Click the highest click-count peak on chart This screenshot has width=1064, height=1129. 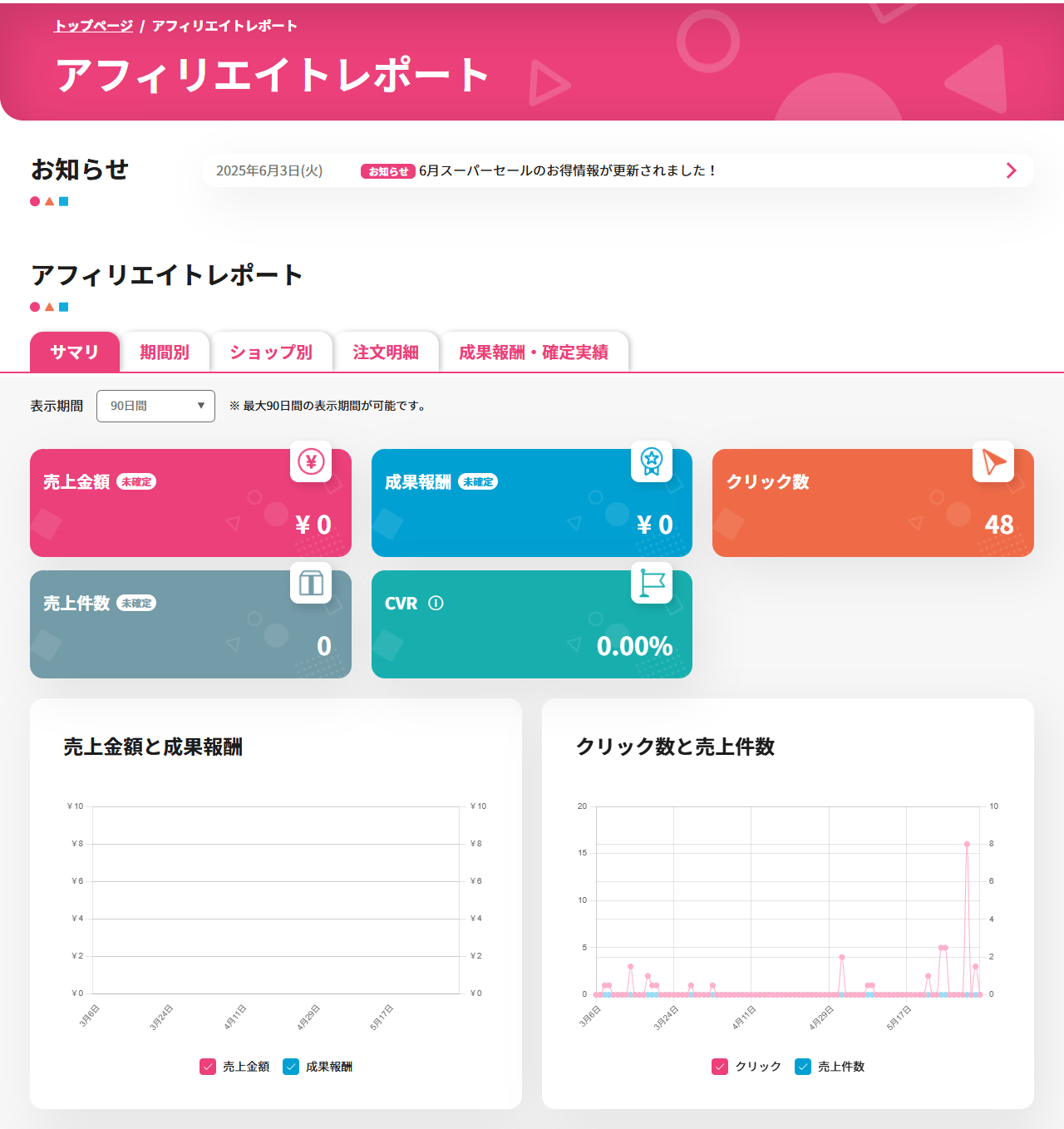point(967,844)
